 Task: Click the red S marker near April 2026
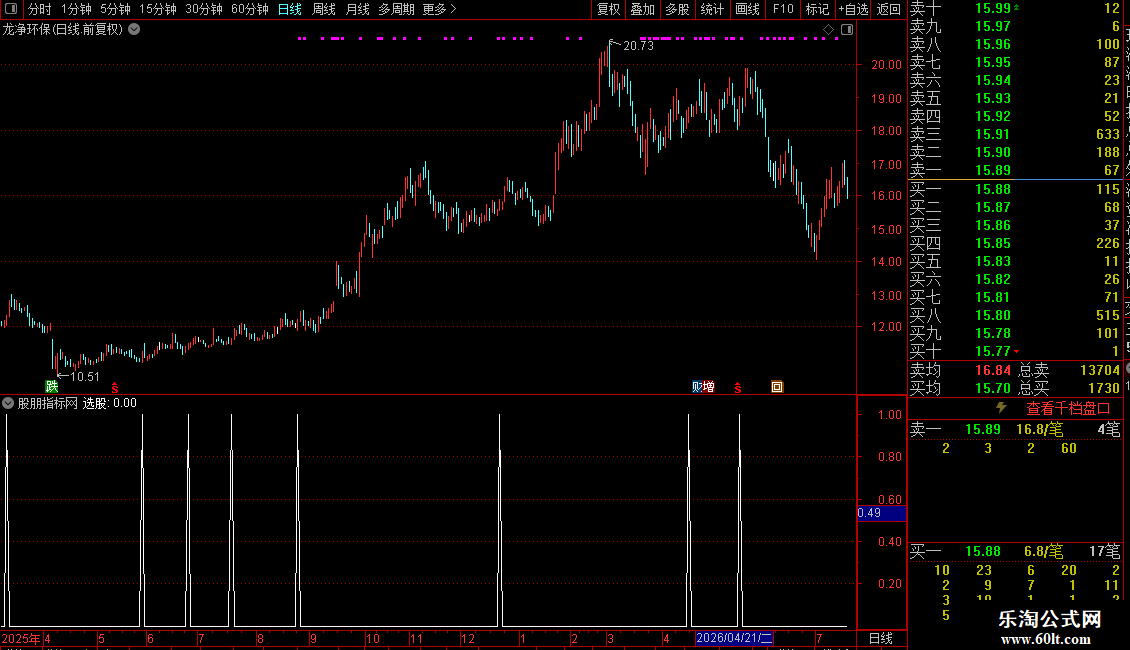click(x=737, y=388)
